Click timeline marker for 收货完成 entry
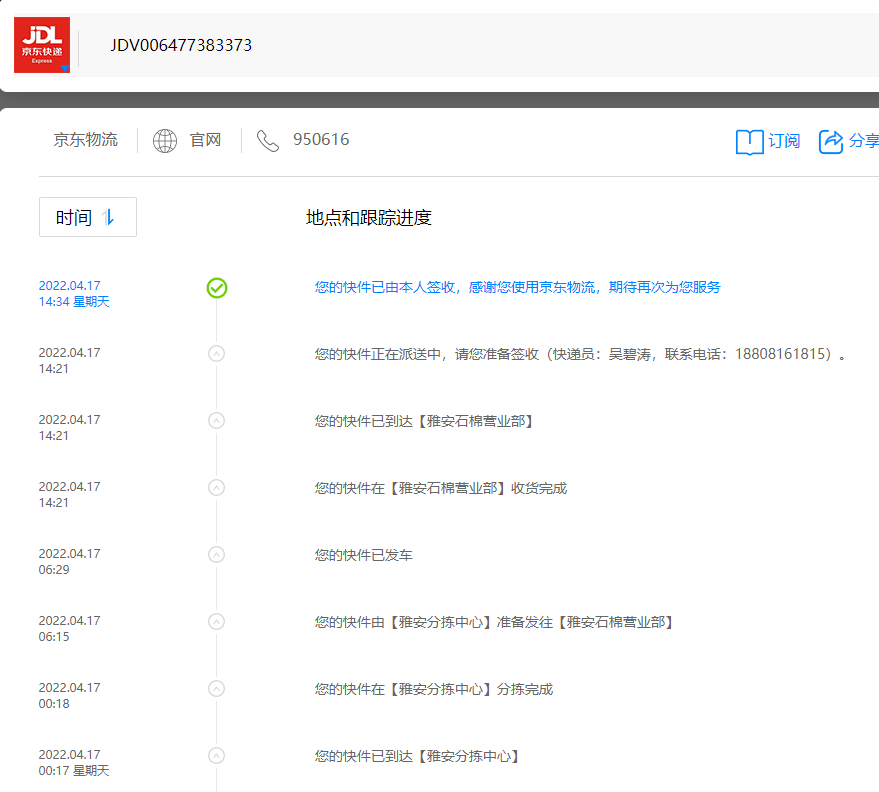The image size is (879, 792). [216, 488]
